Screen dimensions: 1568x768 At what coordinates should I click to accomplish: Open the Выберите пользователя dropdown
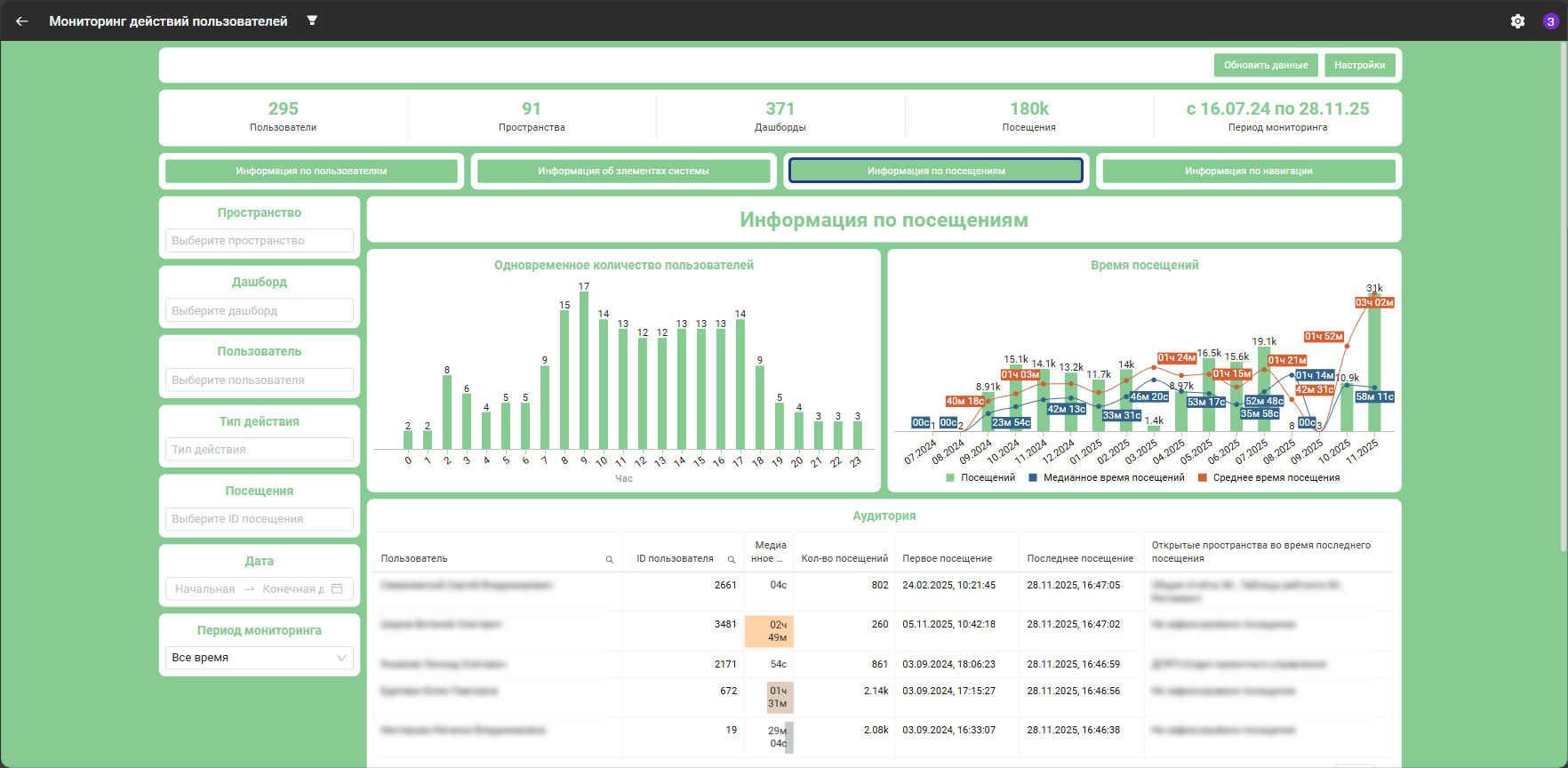[x=260, y=380]
